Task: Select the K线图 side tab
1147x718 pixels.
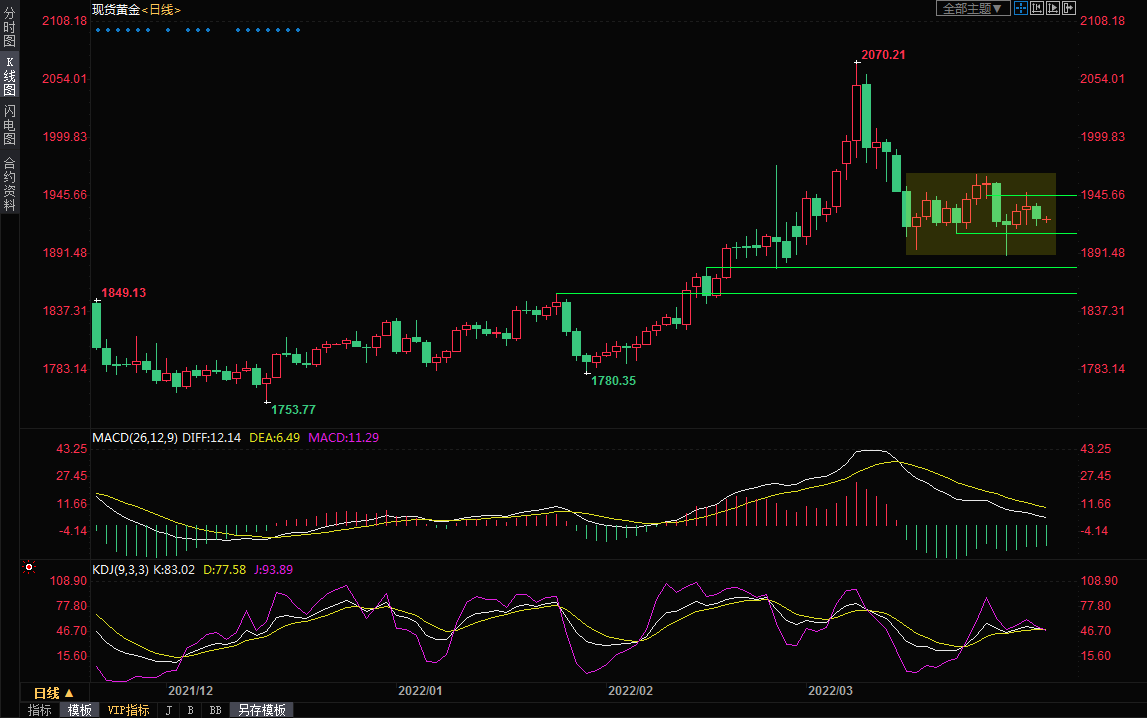Action: click(x=9, y=77)
